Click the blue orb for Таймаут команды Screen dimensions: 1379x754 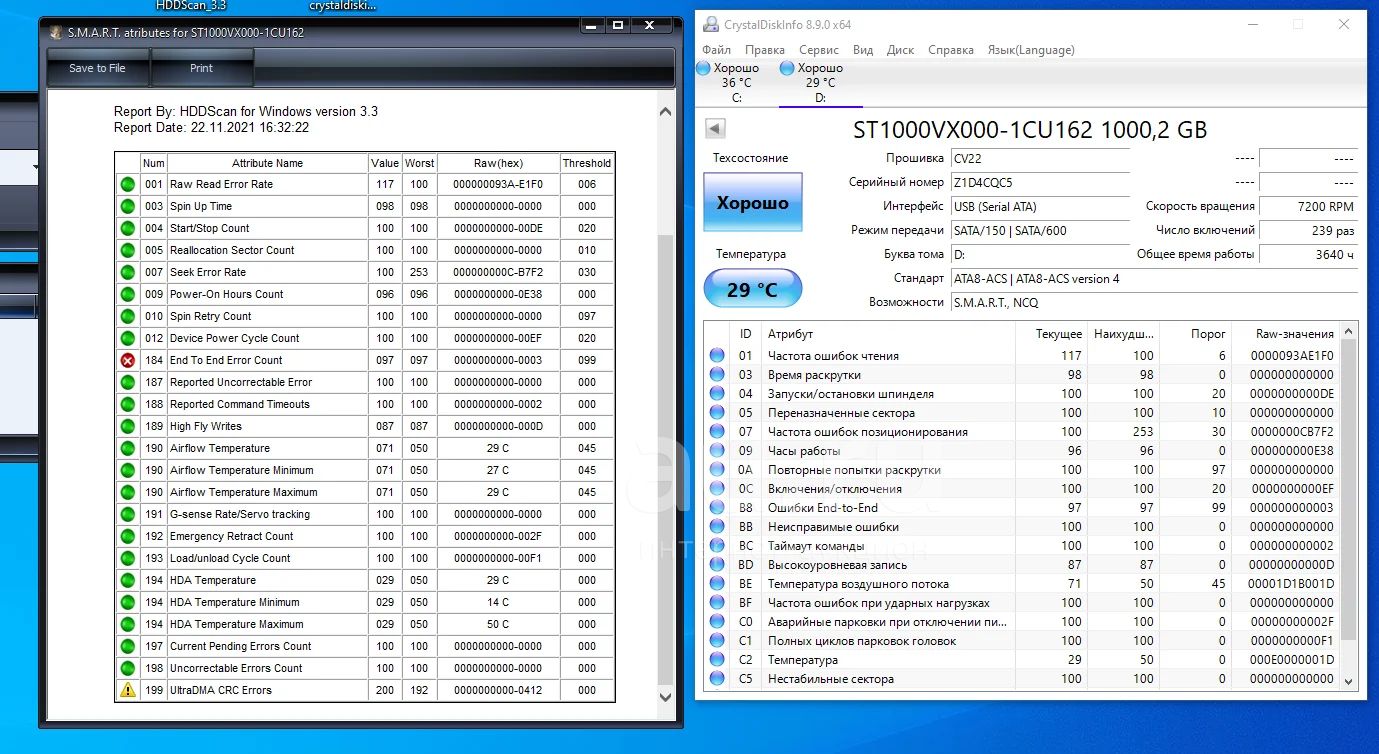(x=717, y=545)
